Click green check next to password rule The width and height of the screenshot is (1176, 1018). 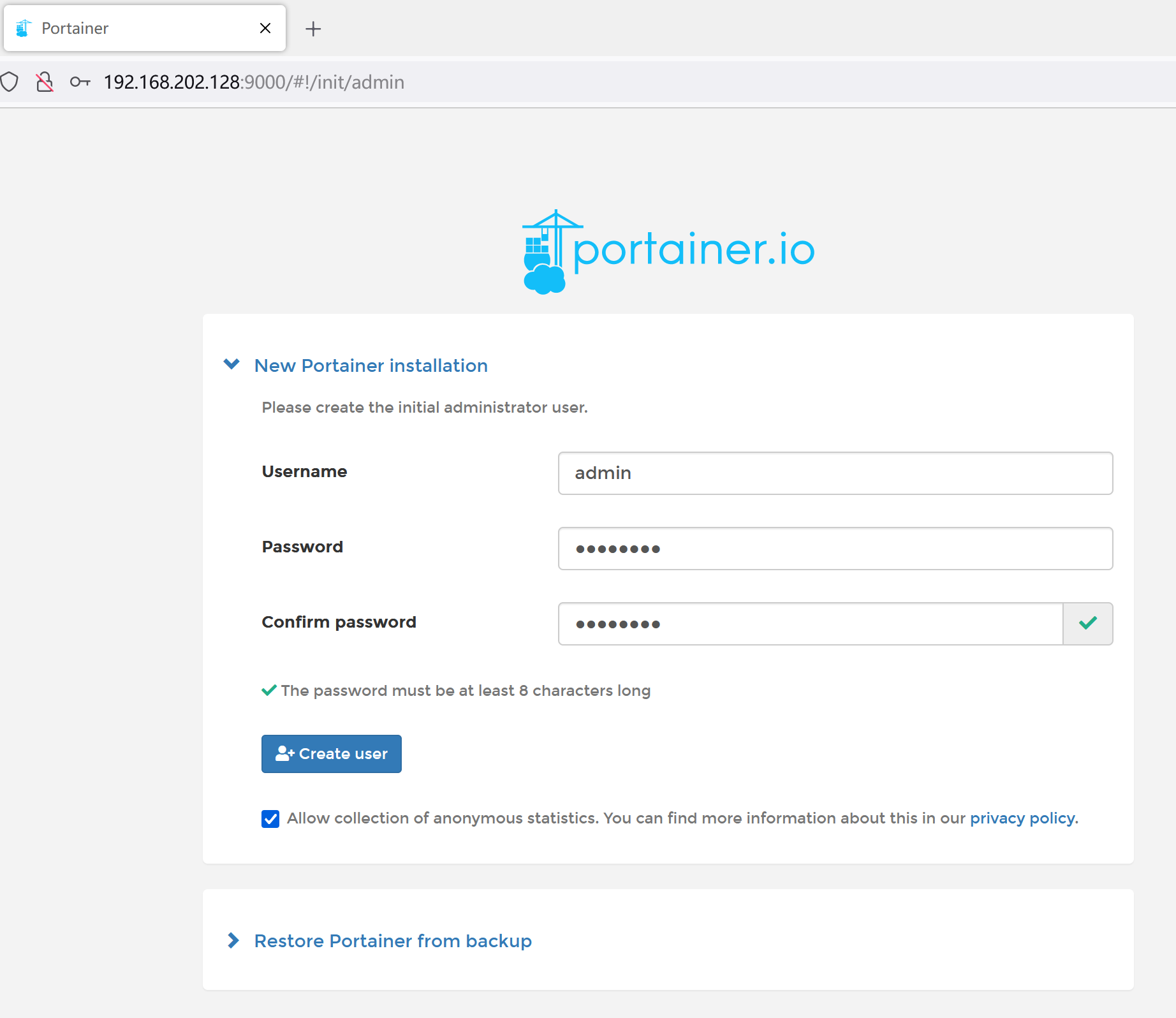[269, 690]
